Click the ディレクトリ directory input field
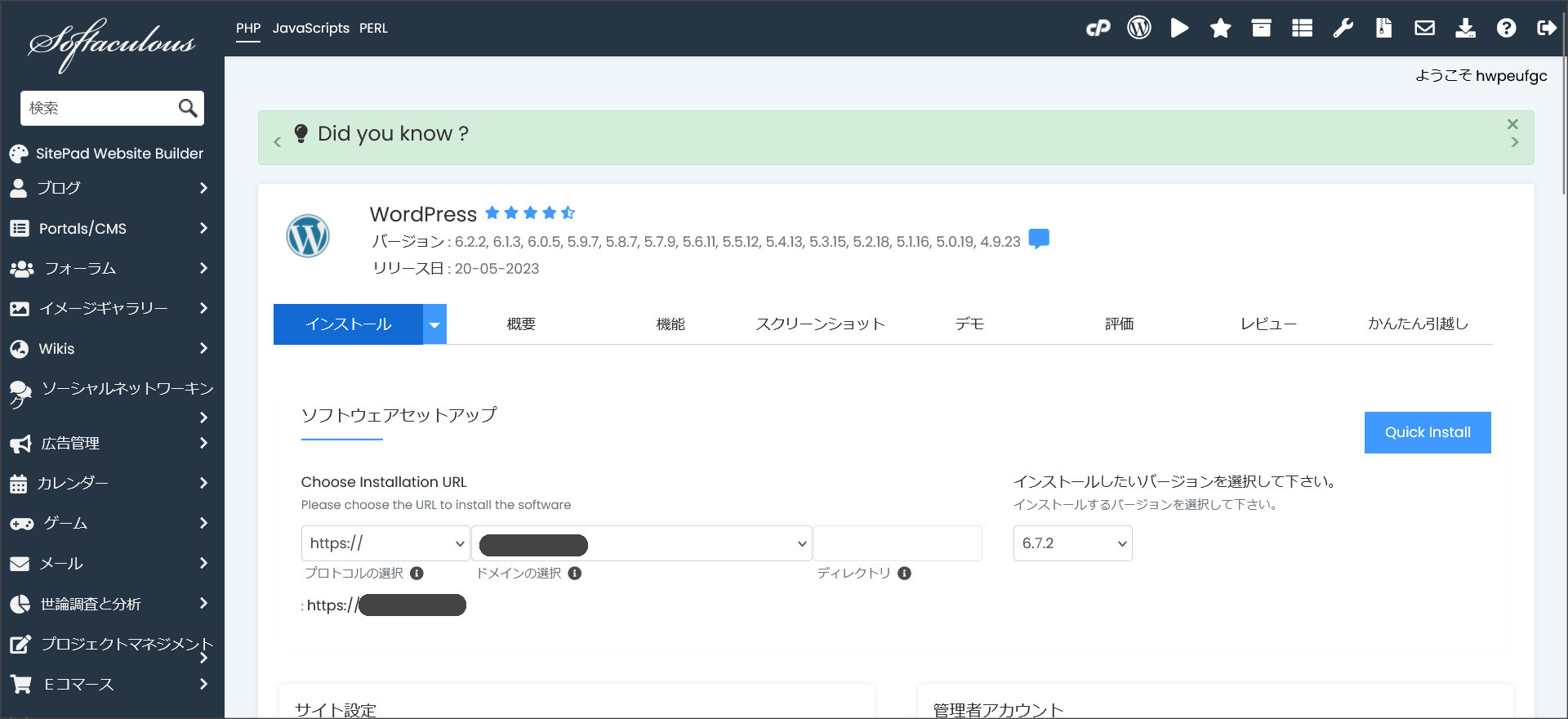Screen dimensions: 1568x719 click(x=898, y=543)
